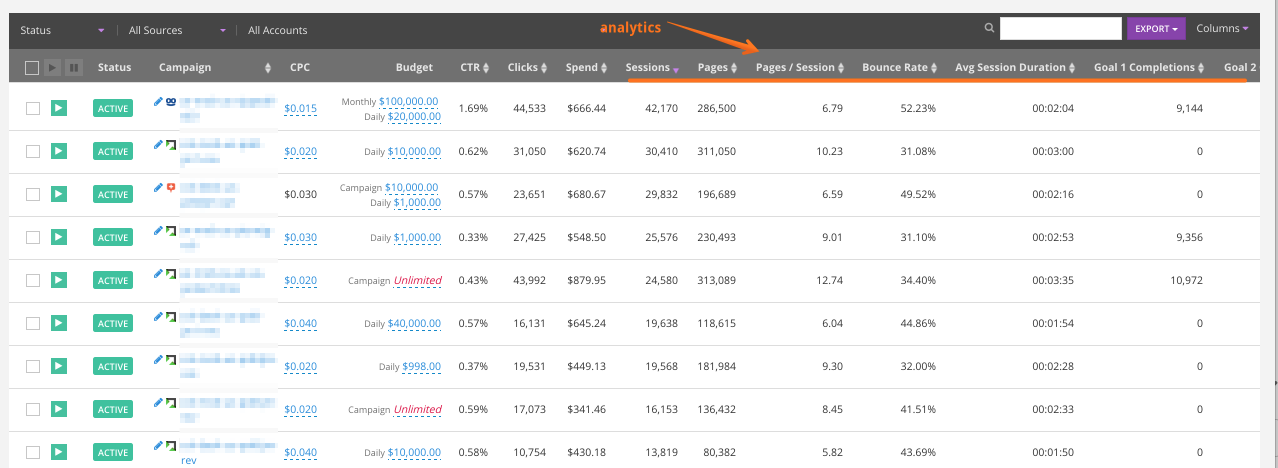
Task: Click the green source icon on the 31,050 clicks row
Action: tap(171, 145)
